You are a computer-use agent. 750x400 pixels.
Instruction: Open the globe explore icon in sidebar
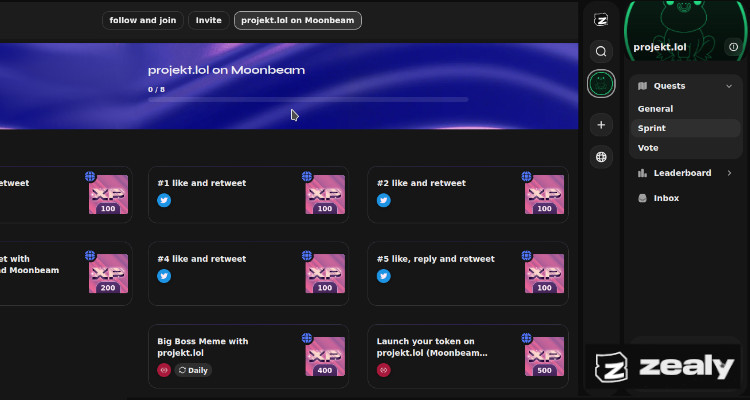[601, 157]
